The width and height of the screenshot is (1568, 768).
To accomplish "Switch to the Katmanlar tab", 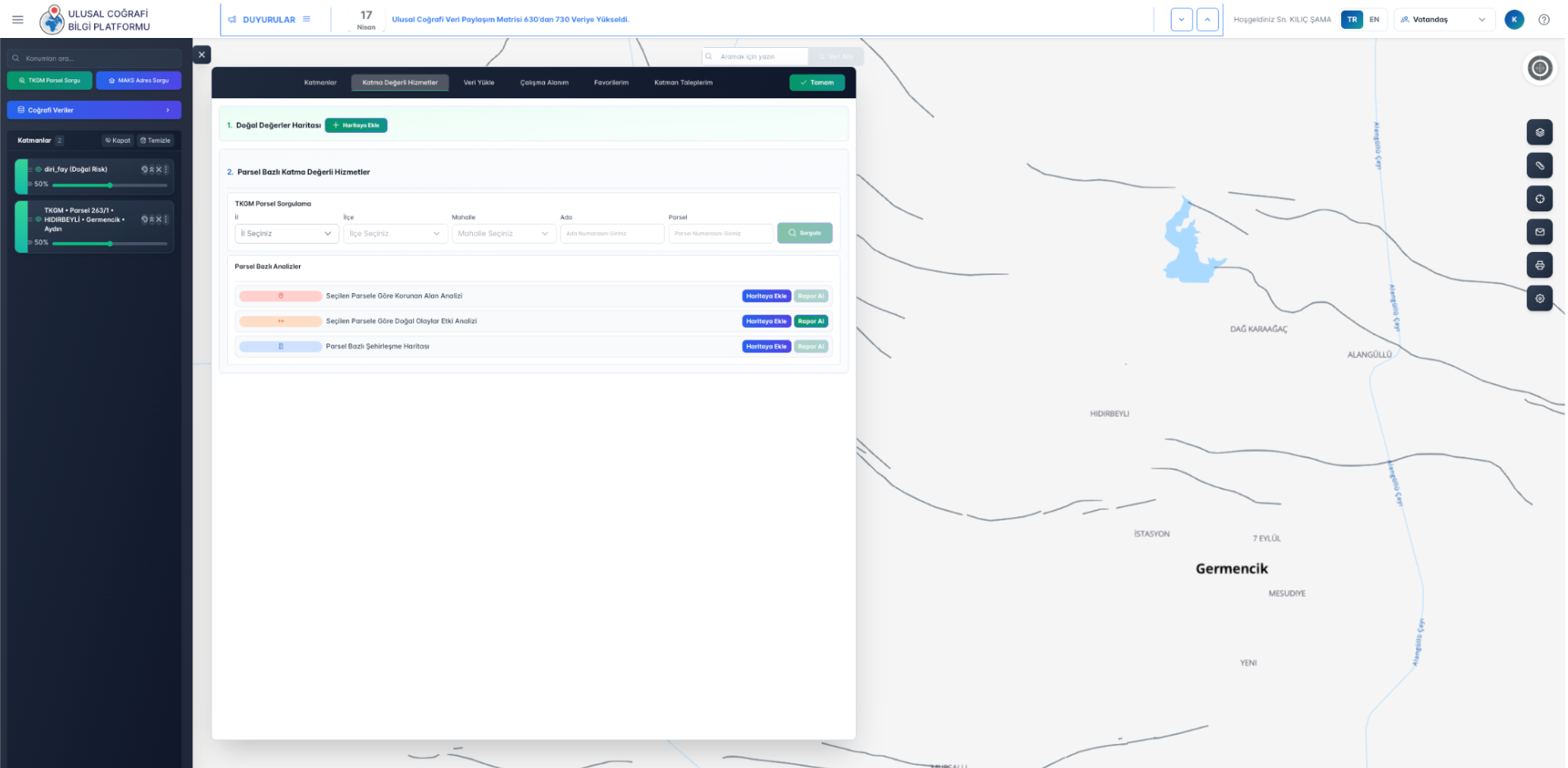I will pyautogui.click(x=320, y=83).
